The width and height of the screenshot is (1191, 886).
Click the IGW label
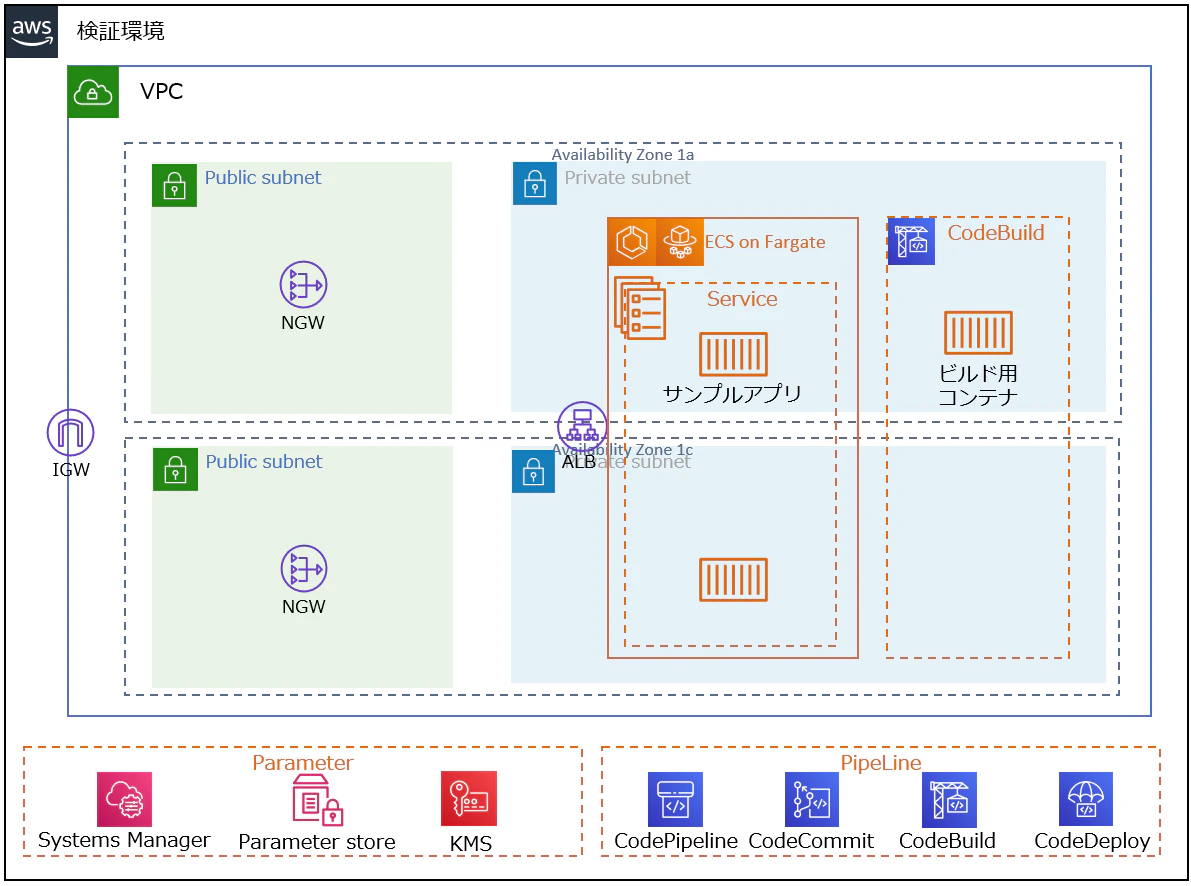71,470
